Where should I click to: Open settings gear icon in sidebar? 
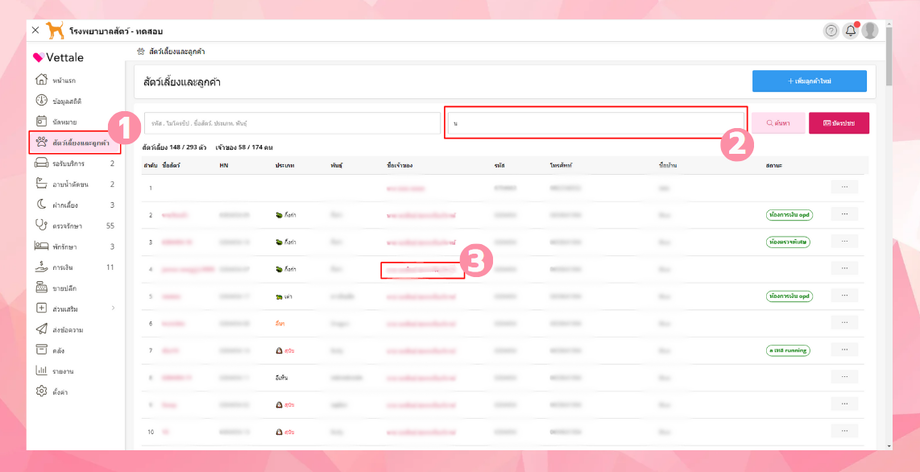pos(41,391)
